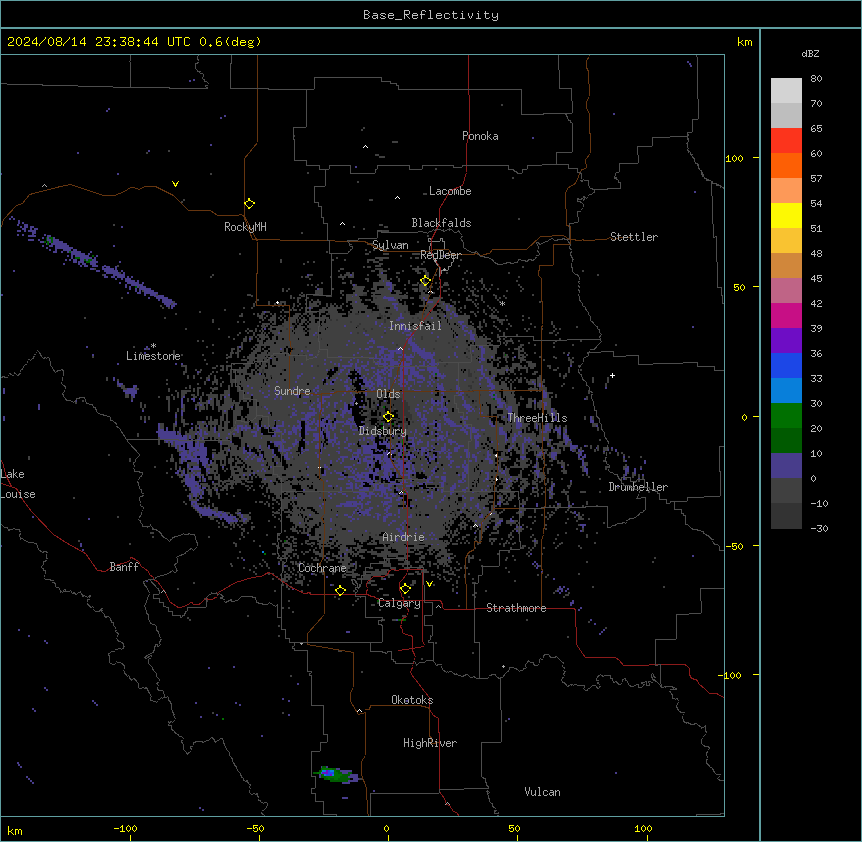Click the yellow diamond marker above the Calgary label
This screenshot has height=842, width=862.
coord(405,589)
